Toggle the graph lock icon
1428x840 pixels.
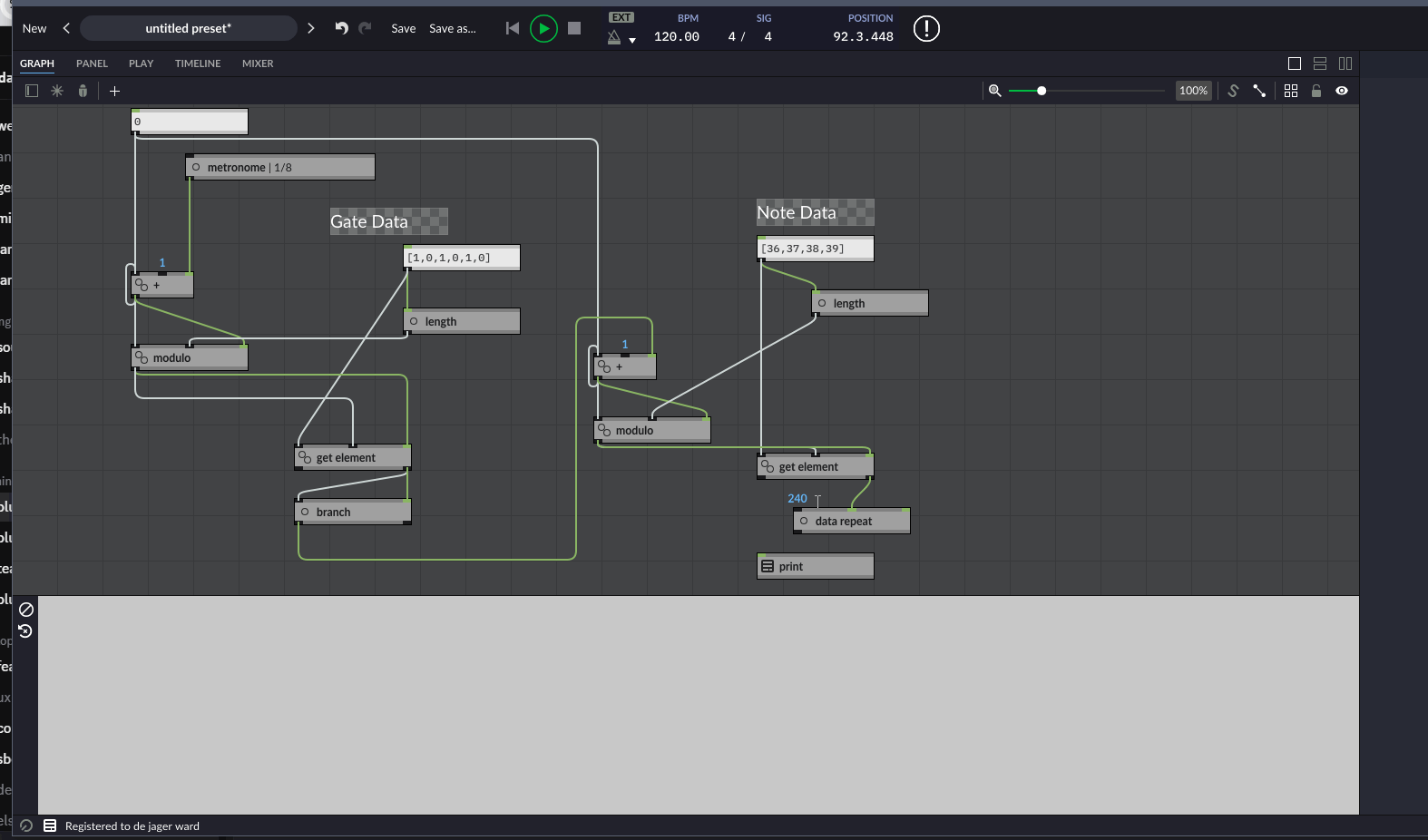coord(1316,91)
